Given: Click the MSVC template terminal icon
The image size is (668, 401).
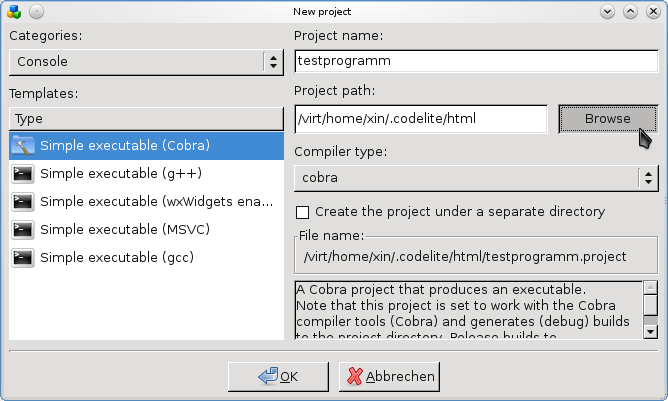Looking at the screenshot, I should point(23,230).
